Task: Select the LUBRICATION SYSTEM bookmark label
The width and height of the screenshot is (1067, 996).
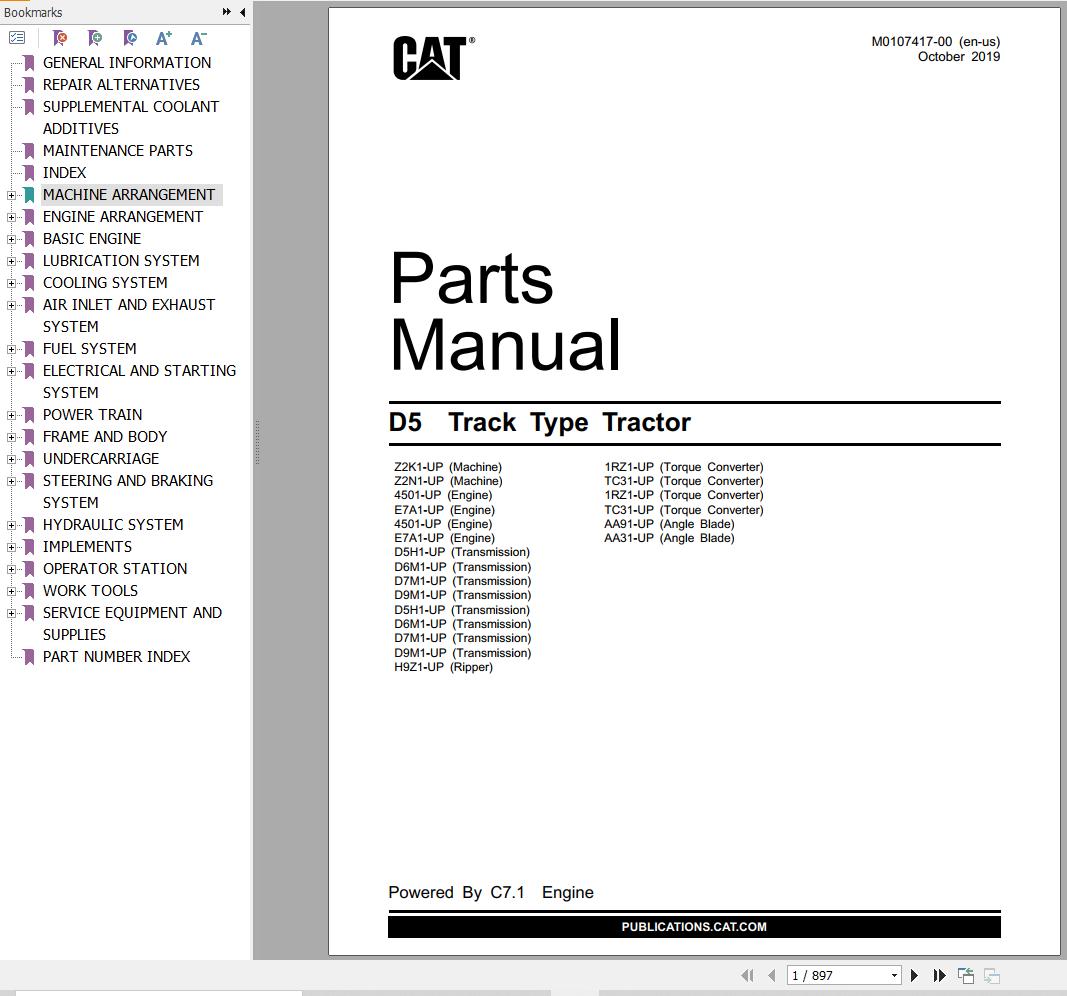Action: [x=121, y=261]
